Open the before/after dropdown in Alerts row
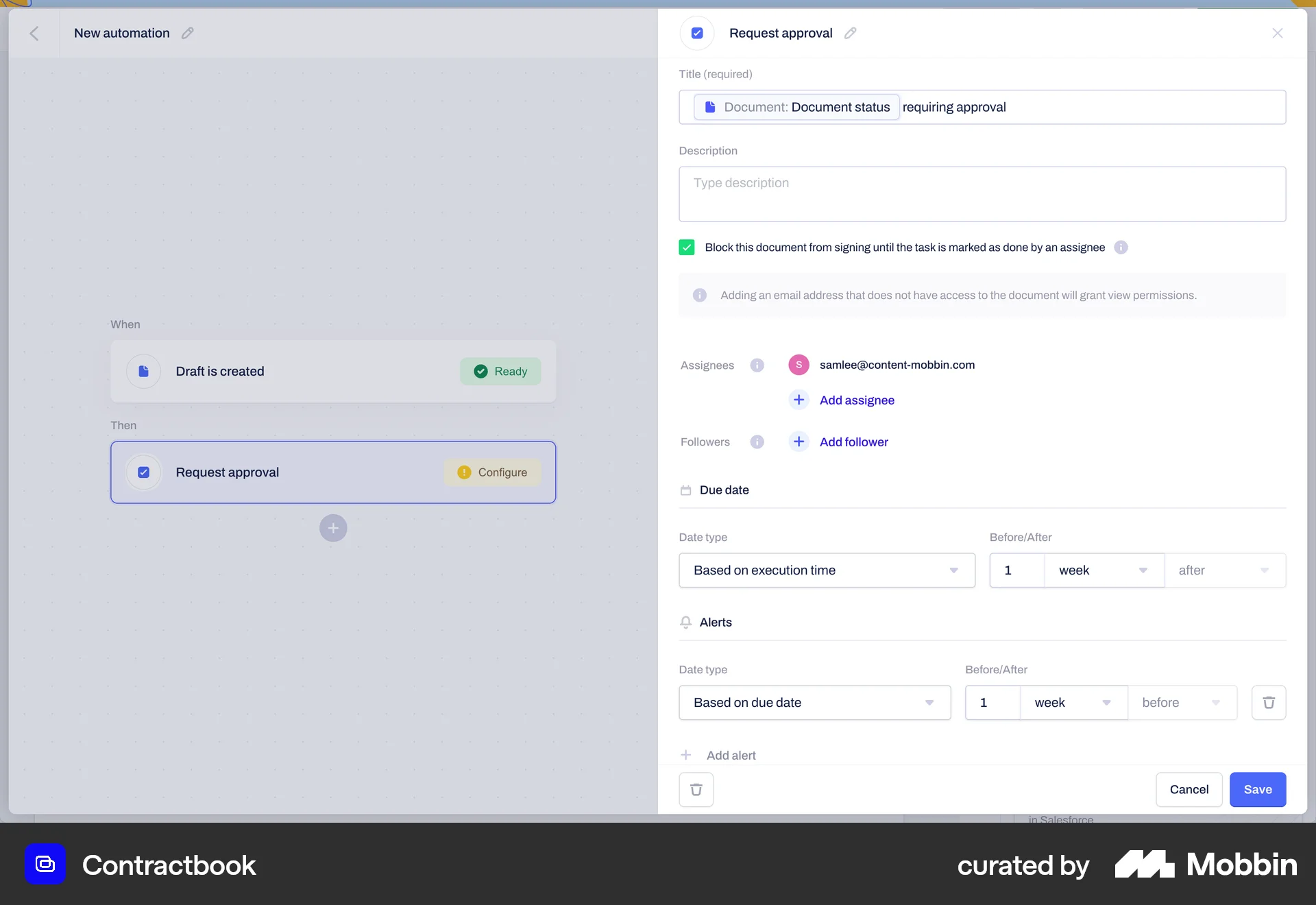This screenshot has width=1316, height=905. (1182, 702)
